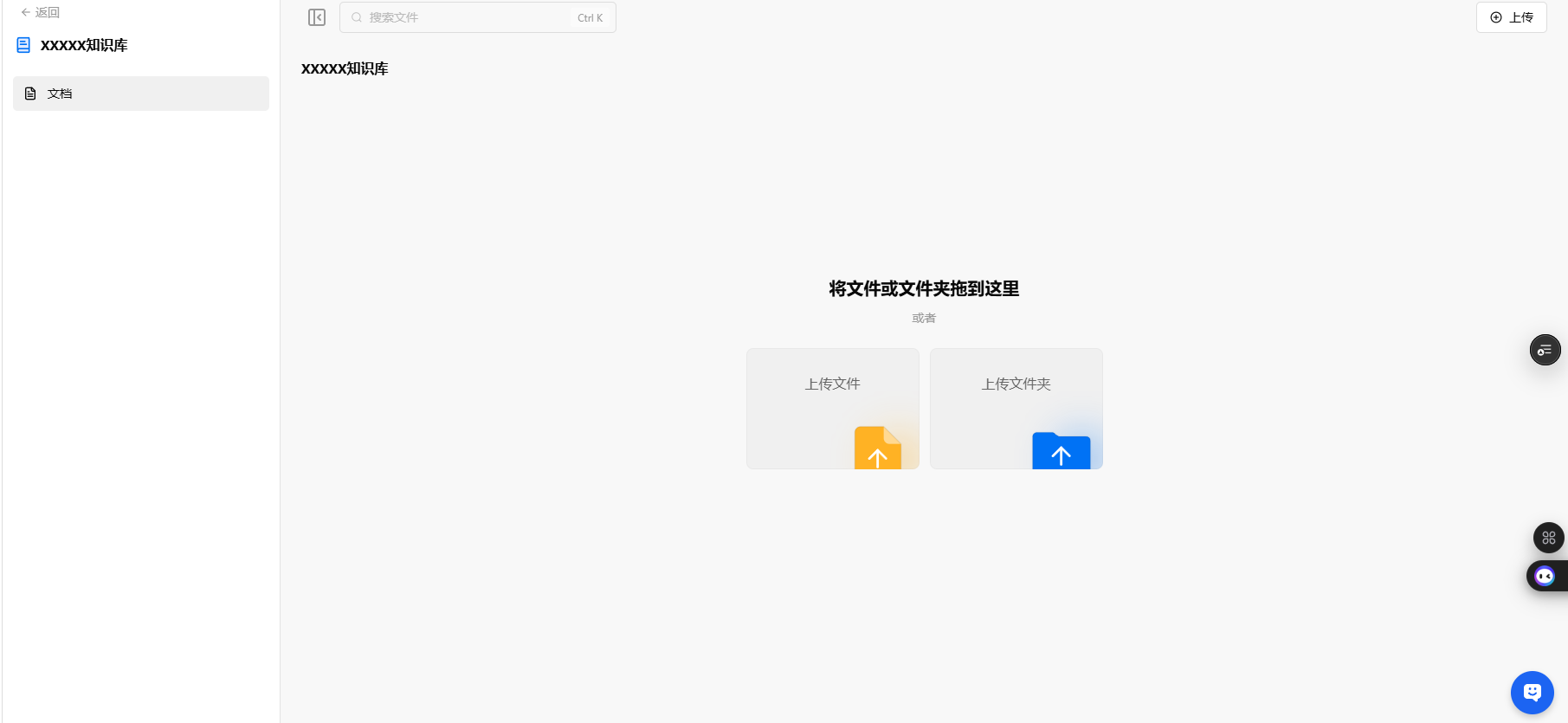Click the magnifier icon in search box

pyautogui.click(x=357, y=17)
